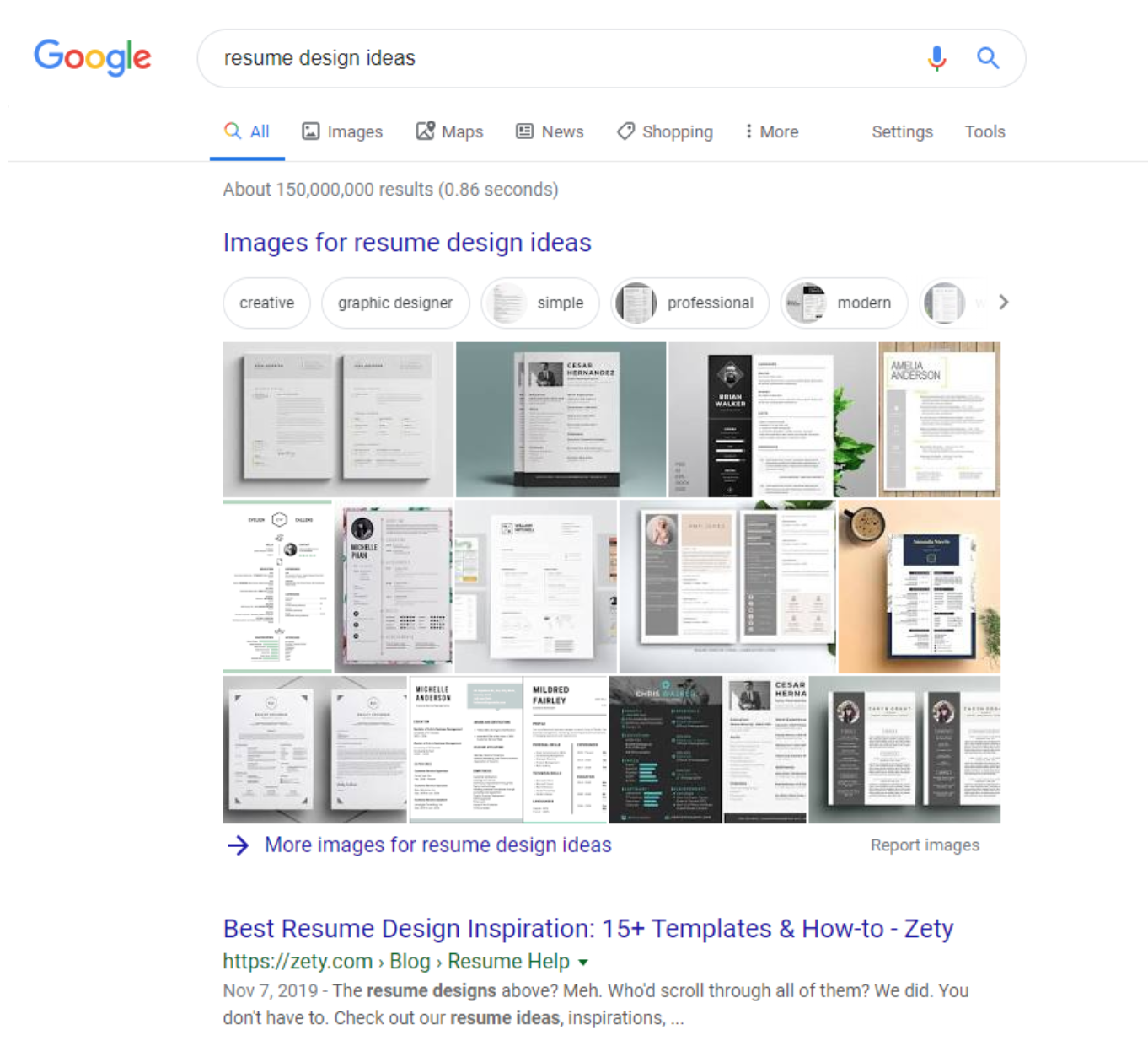Show more image filter chips with chevron
The width and height of the screenshot is (1148, 1062).
point(1003,302)
